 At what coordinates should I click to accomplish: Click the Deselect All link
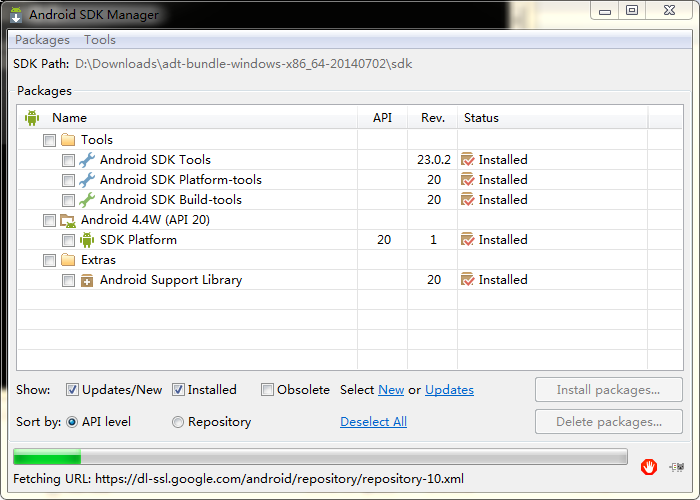pos(373,422)
